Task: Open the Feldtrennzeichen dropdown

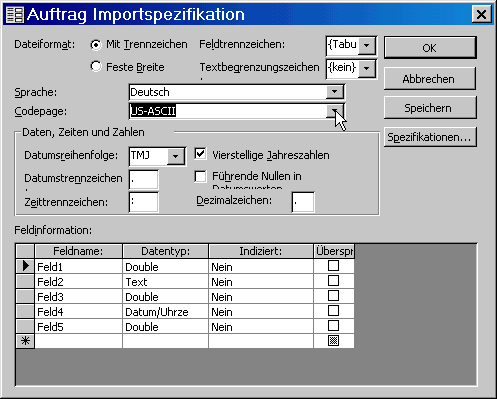Action: click(367, 45)
